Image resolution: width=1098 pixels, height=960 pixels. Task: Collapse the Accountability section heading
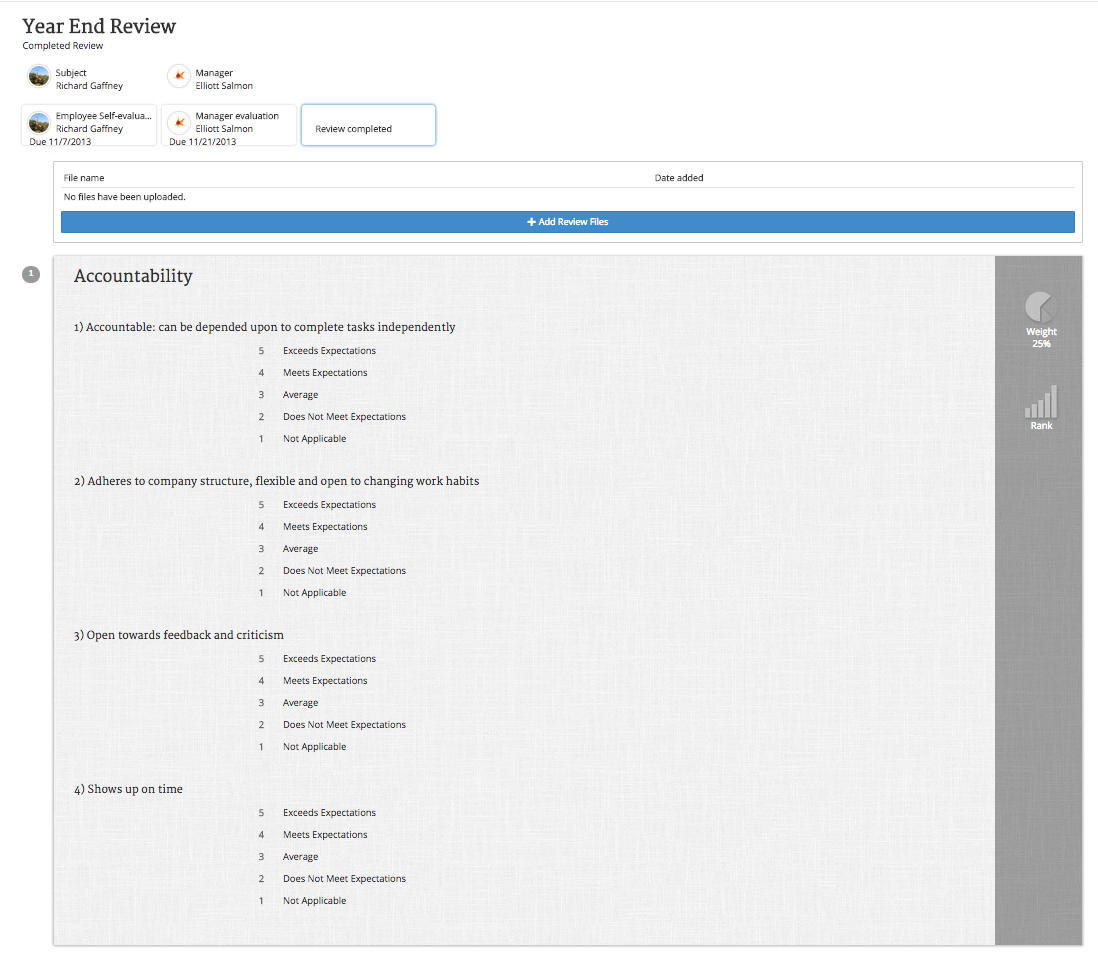point(133,275)
